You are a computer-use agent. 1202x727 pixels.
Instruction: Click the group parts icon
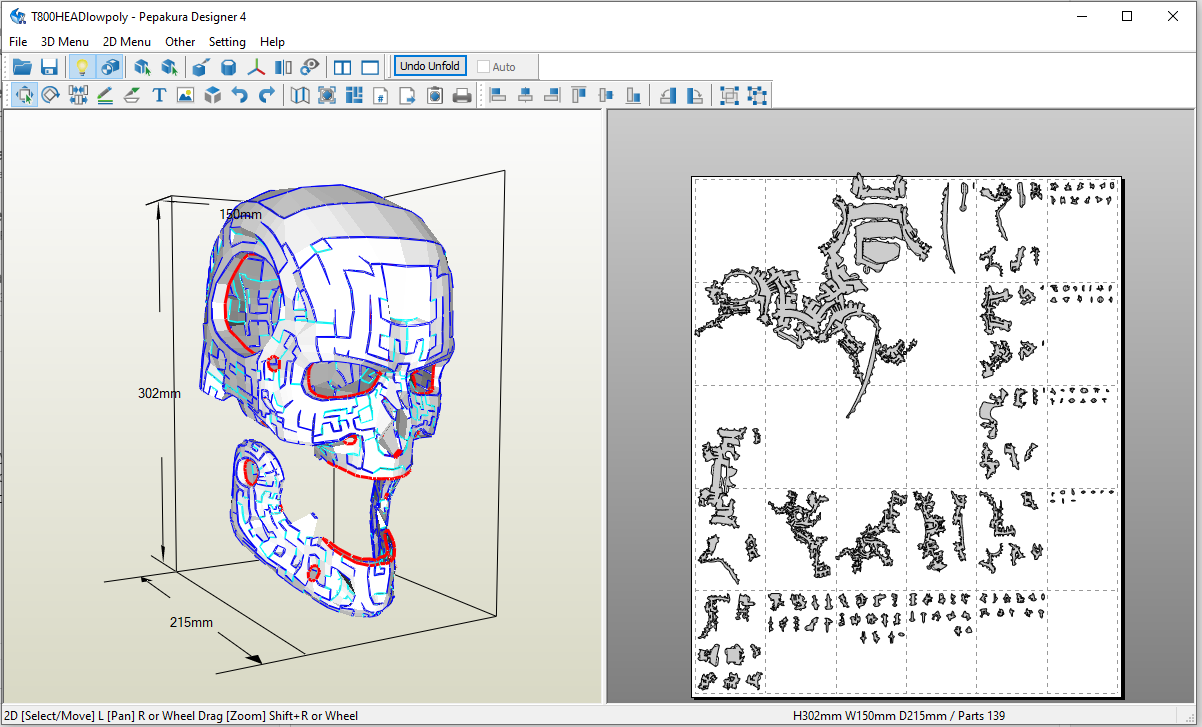coord(730,95)
